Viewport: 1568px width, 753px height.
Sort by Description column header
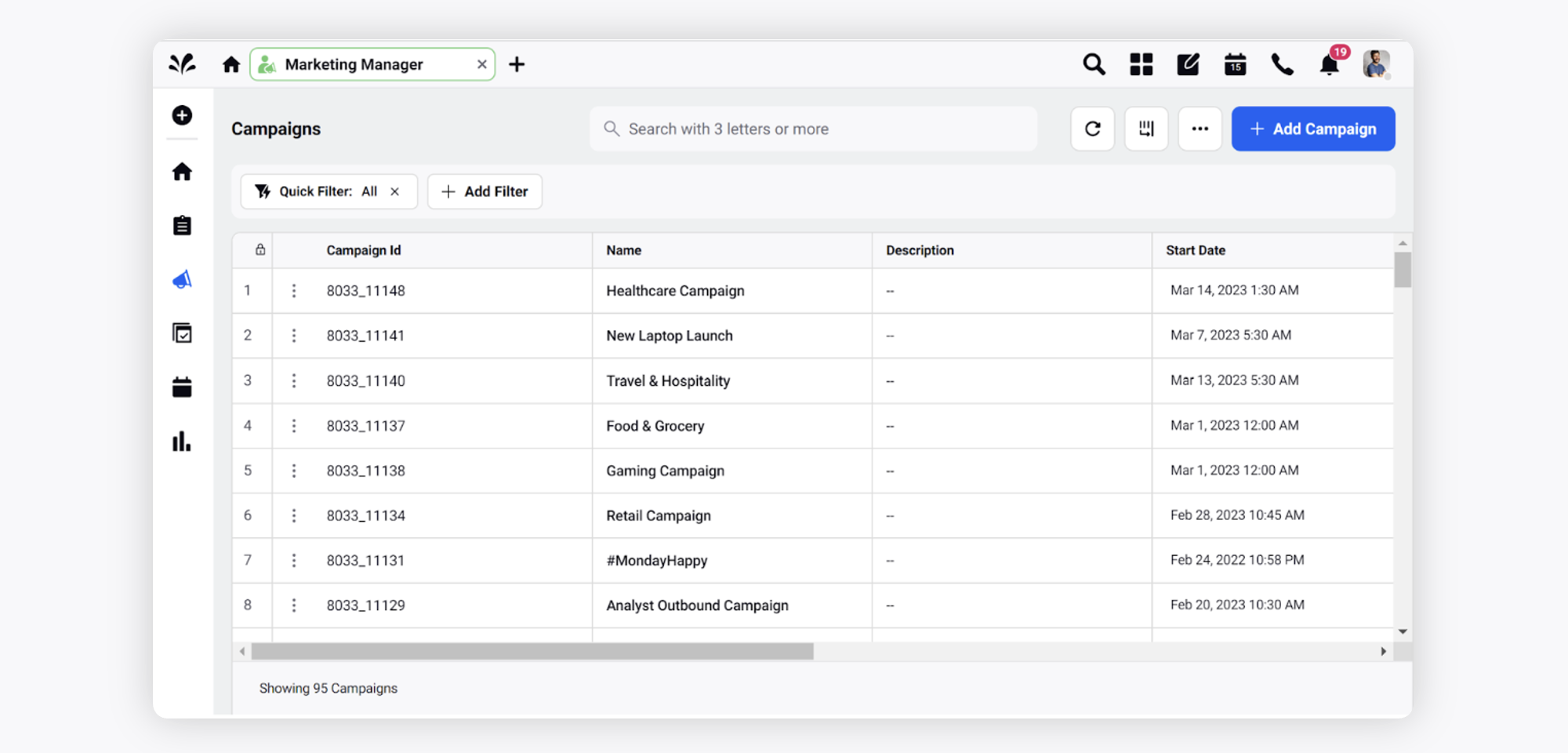click(x=920, y=250)
